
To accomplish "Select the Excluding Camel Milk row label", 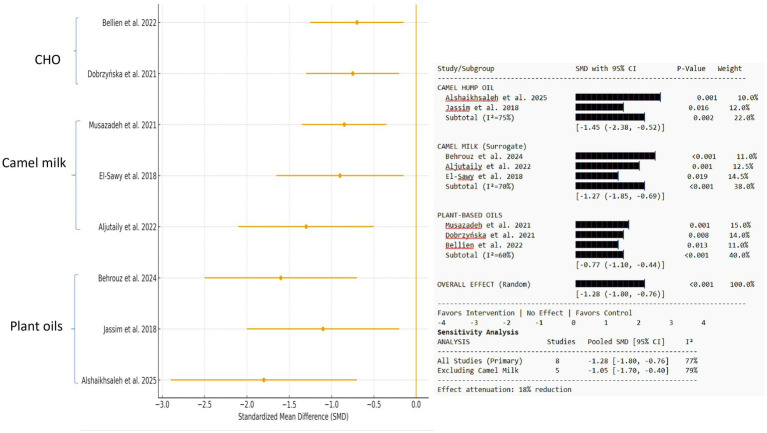I will [478, 370].
